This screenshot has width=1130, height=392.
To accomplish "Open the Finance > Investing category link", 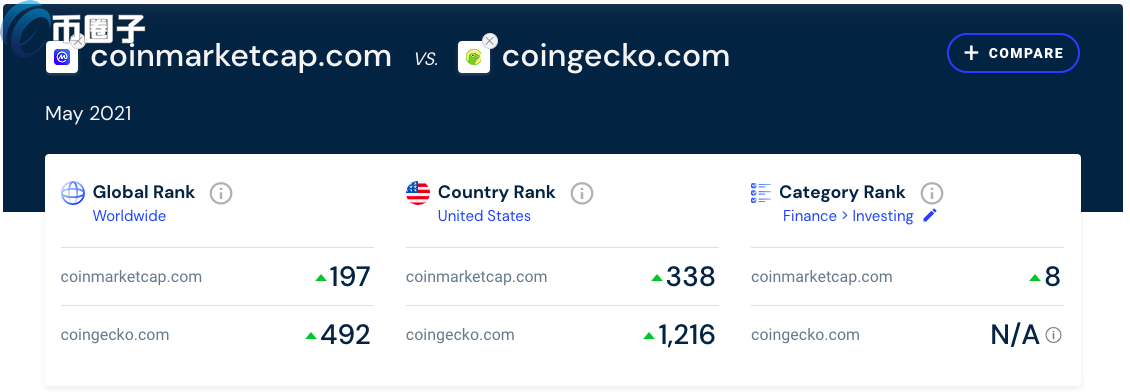I will (x=848, y=215).
